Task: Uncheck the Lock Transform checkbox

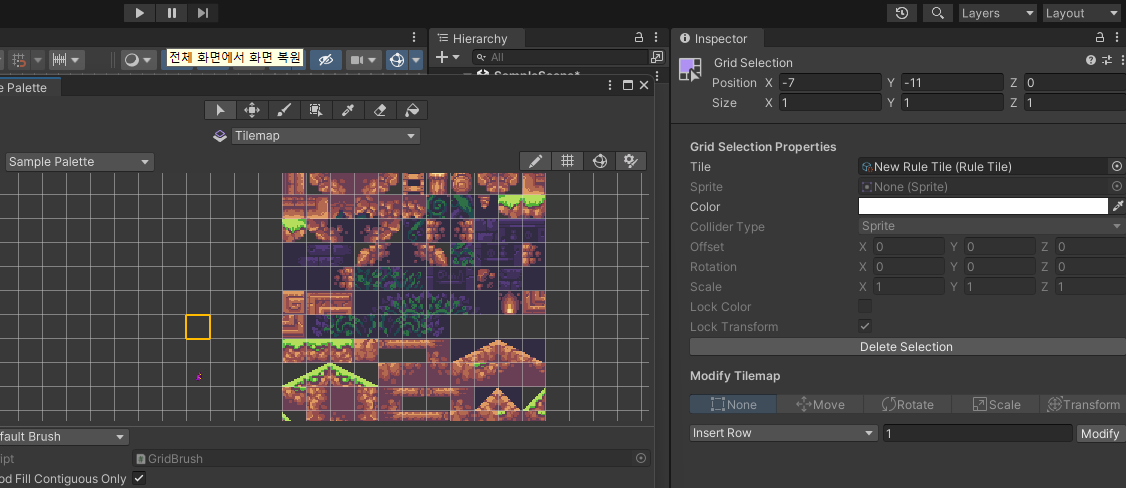Action: (865, 326)
